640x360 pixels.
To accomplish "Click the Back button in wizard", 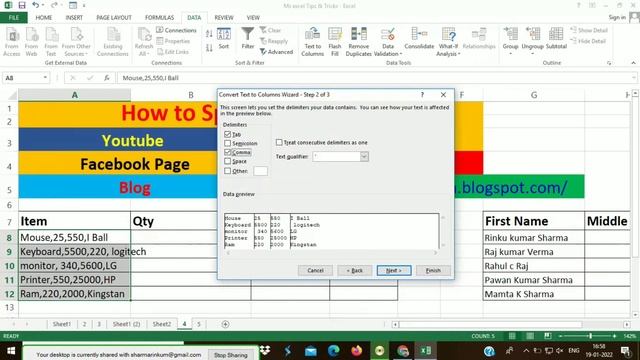I will click(355, 270).
